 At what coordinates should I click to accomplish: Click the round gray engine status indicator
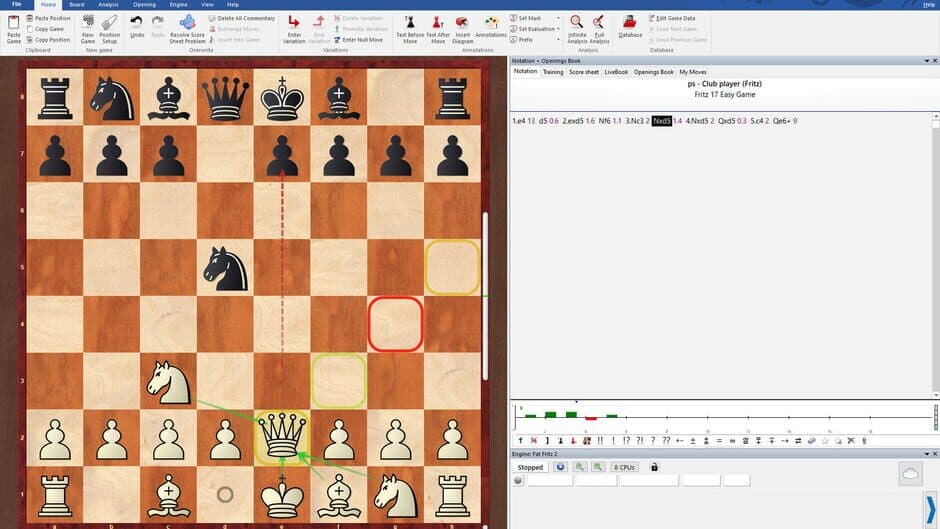(518, 480)
